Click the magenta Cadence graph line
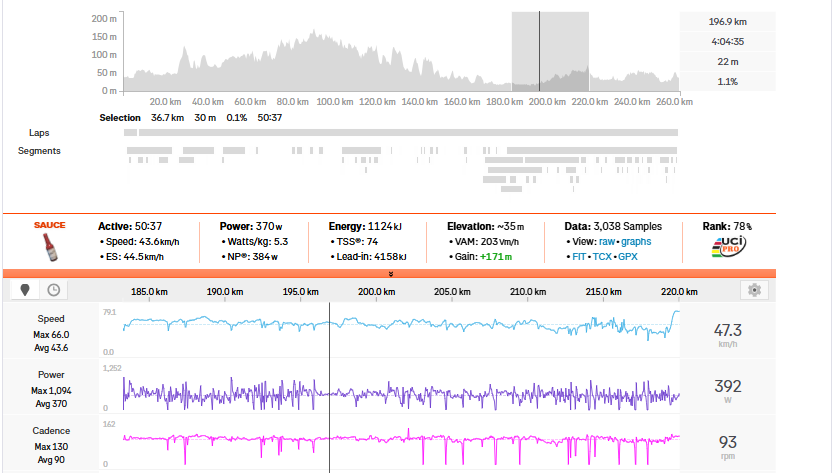This screenshot has height=473, width=833. (x=400, y=437)
